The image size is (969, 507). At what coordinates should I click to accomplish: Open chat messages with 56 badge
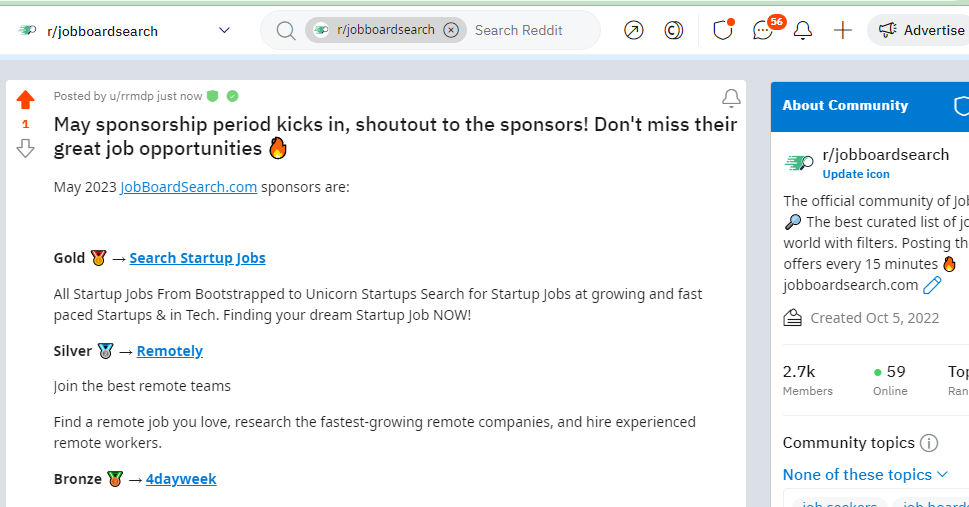[x=763, y=30]
